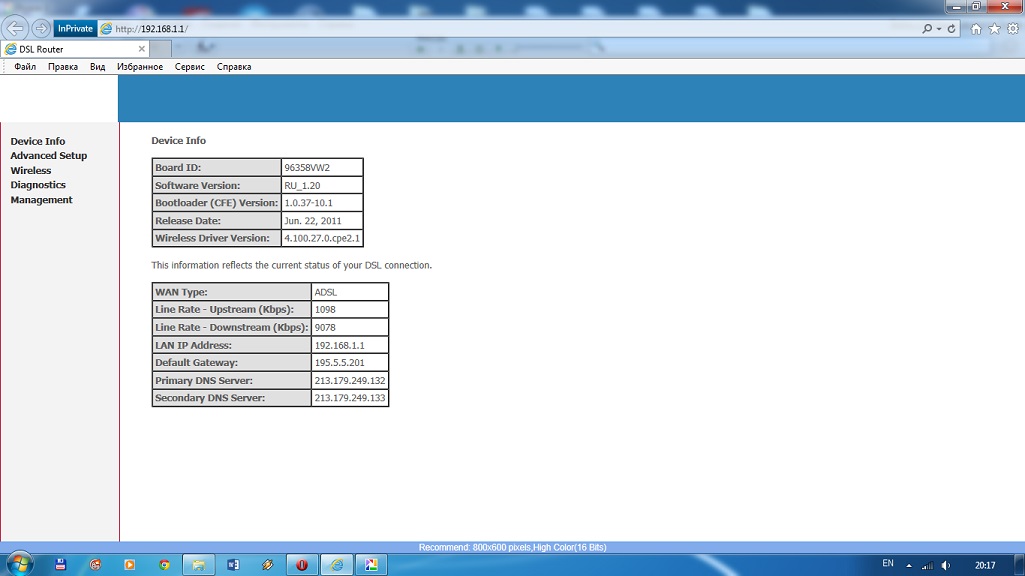
Task: Click the floppy disk icon in taskbar
Action: click(x=61, y=564)
